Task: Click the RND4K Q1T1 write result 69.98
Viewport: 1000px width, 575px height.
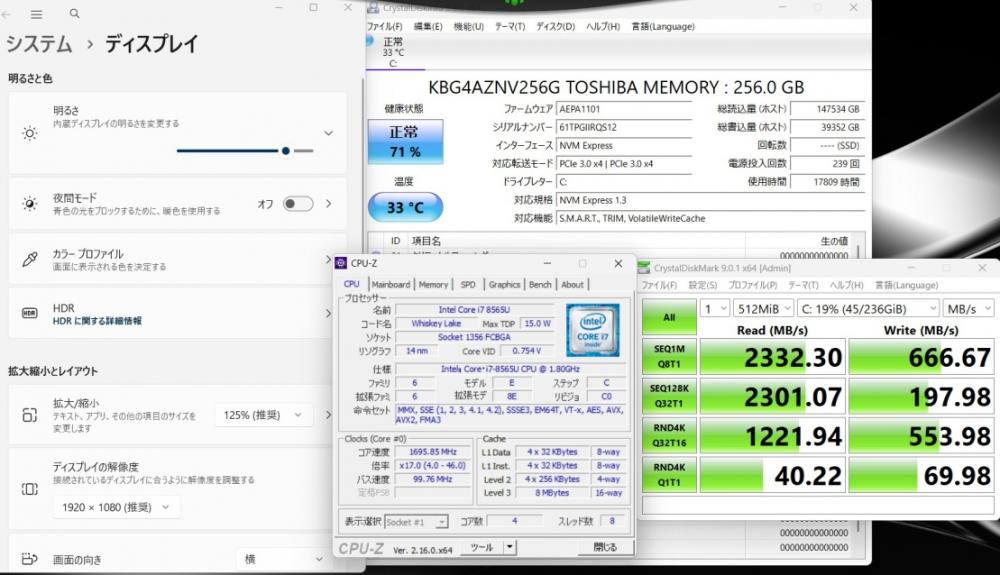Action: 921,476
